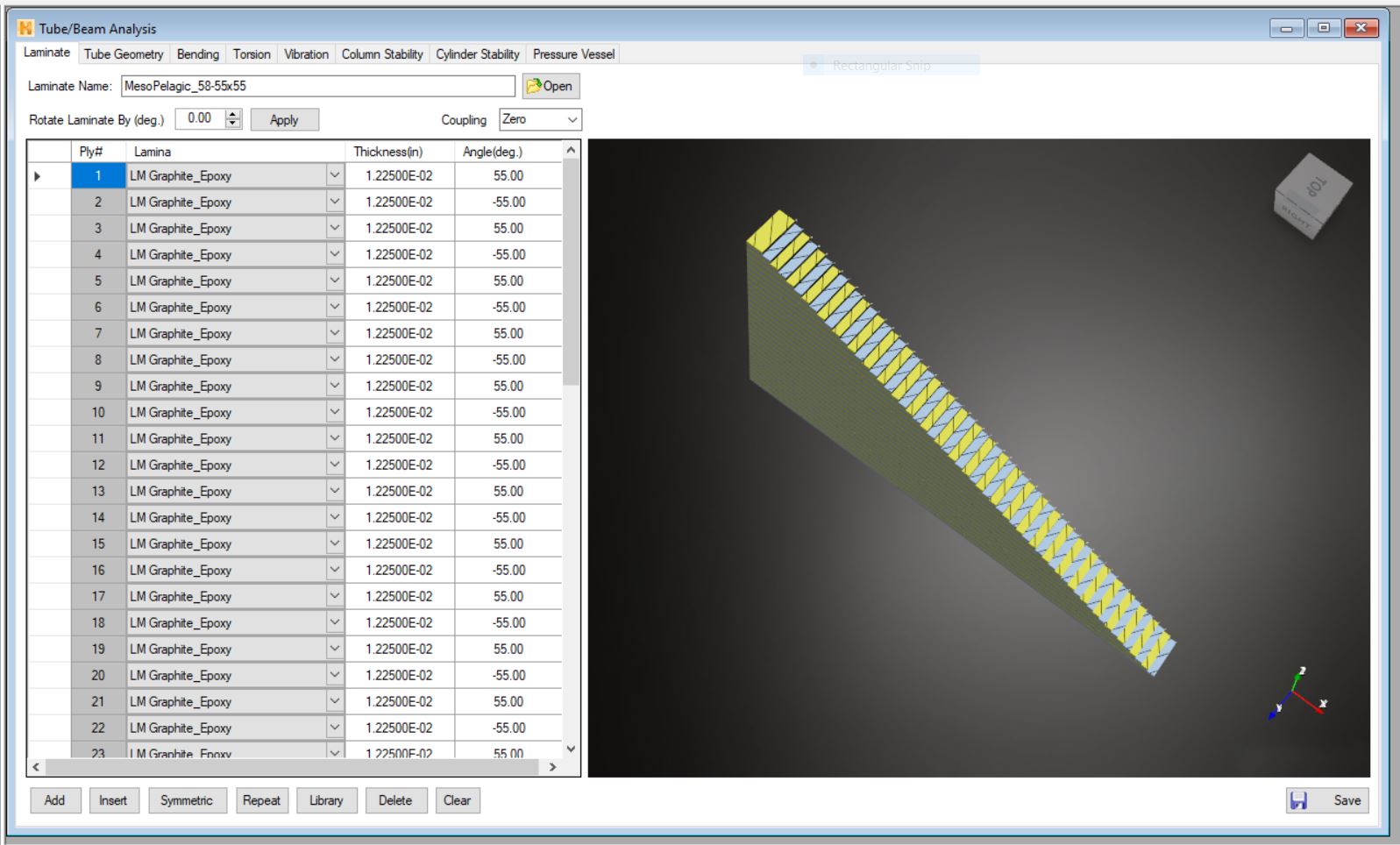Open Lamina dropdown for ply 2
This screenshot has width=1400, height=845.
(x=335, y=202)
